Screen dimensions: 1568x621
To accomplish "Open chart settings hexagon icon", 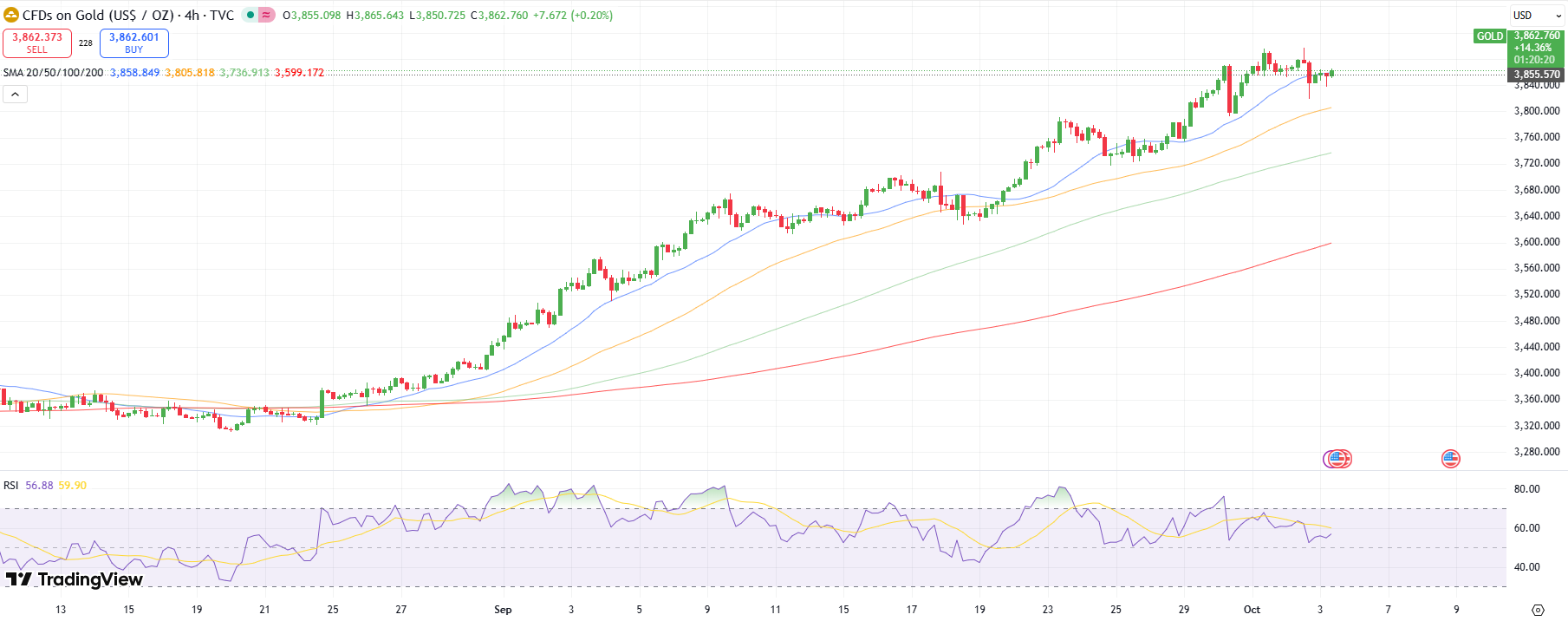I will click(1538, 609).
